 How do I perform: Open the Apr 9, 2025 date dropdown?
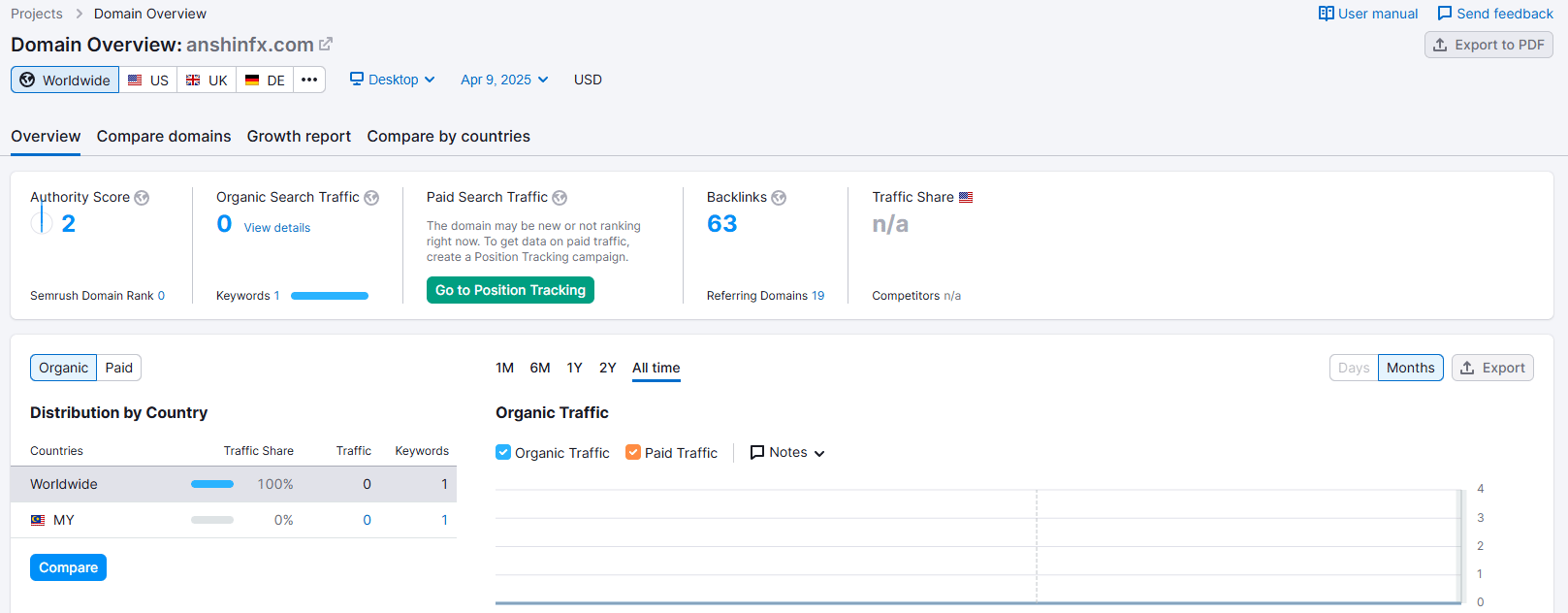[x=504, y=80]
